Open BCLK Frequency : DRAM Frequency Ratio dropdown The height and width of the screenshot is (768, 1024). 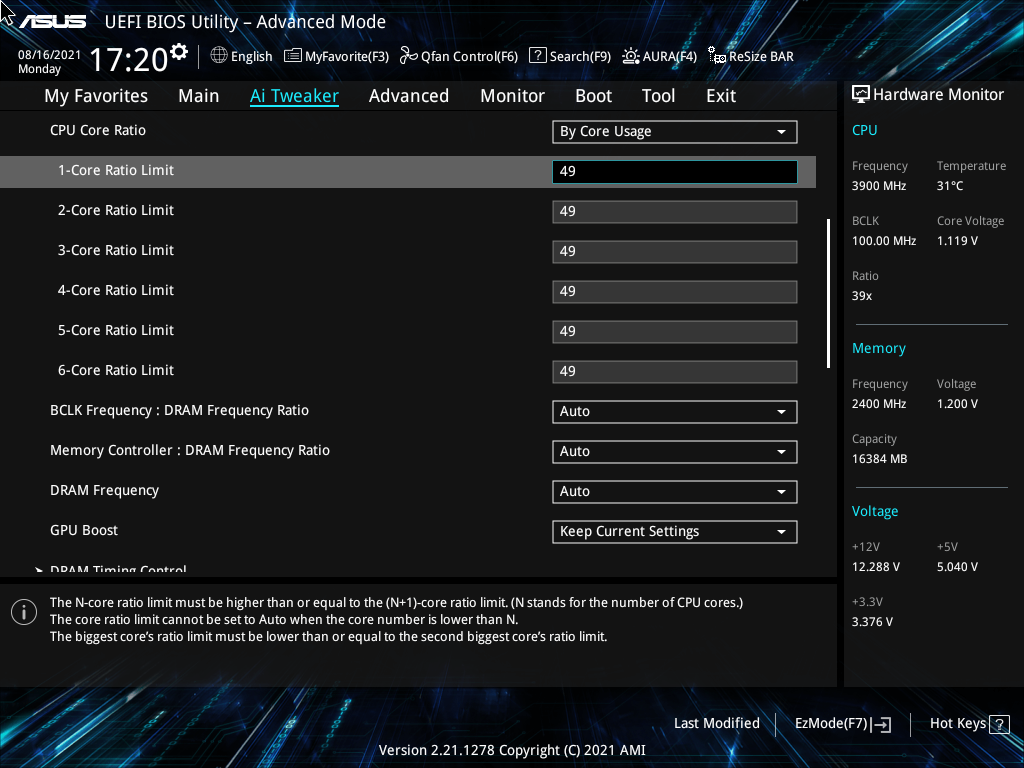(675, 411)
